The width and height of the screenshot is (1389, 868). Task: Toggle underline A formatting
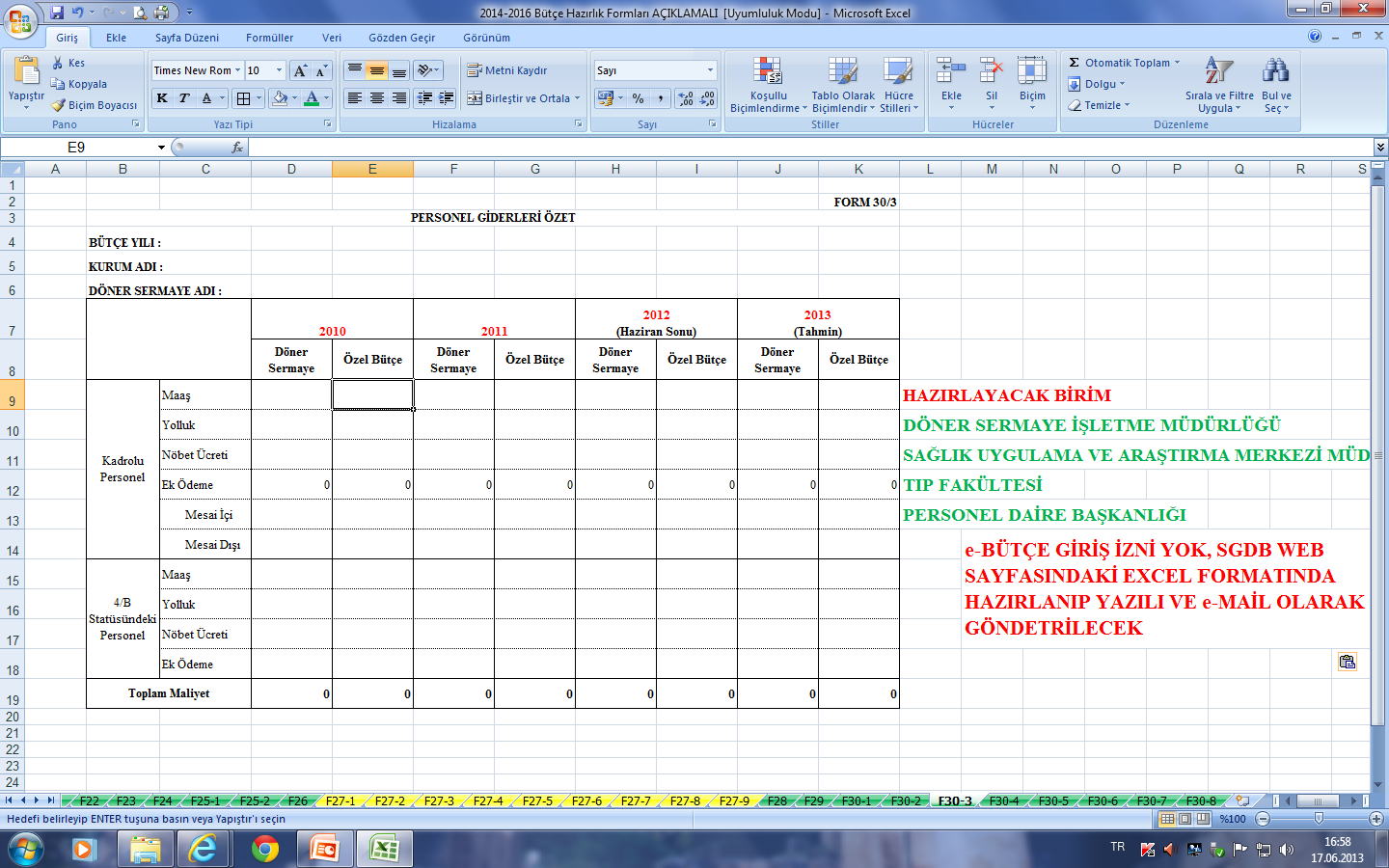coord(206,98)
